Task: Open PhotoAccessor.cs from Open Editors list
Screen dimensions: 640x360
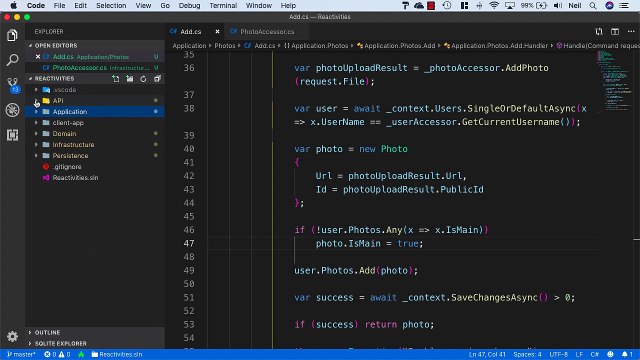Action: coord(95,68)
